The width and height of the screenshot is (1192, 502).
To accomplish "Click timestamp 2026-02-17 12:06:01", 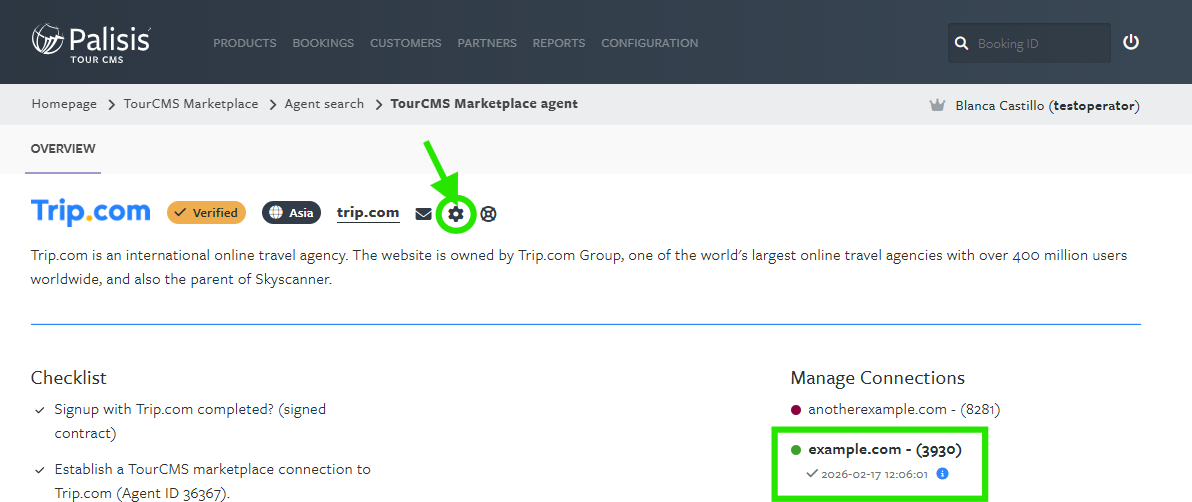I will click(x=874, y=474).
